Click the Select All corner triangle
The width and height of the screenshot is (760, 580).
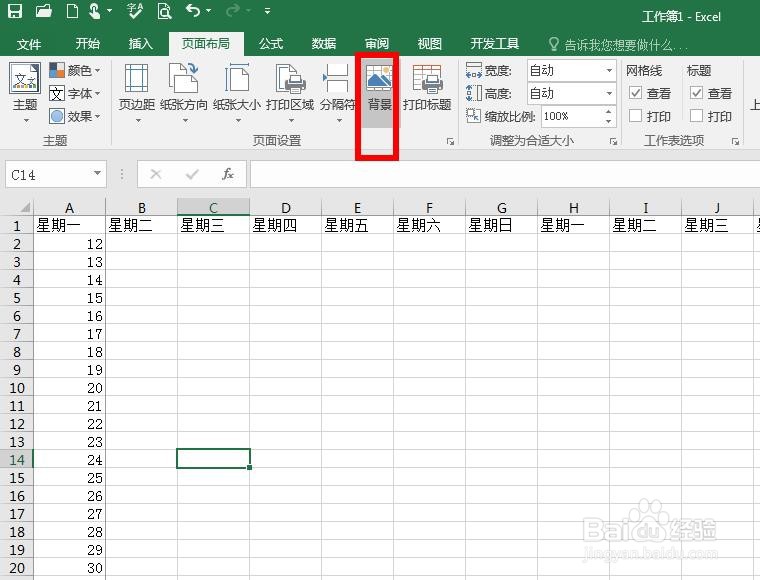[x=24, y=207]
